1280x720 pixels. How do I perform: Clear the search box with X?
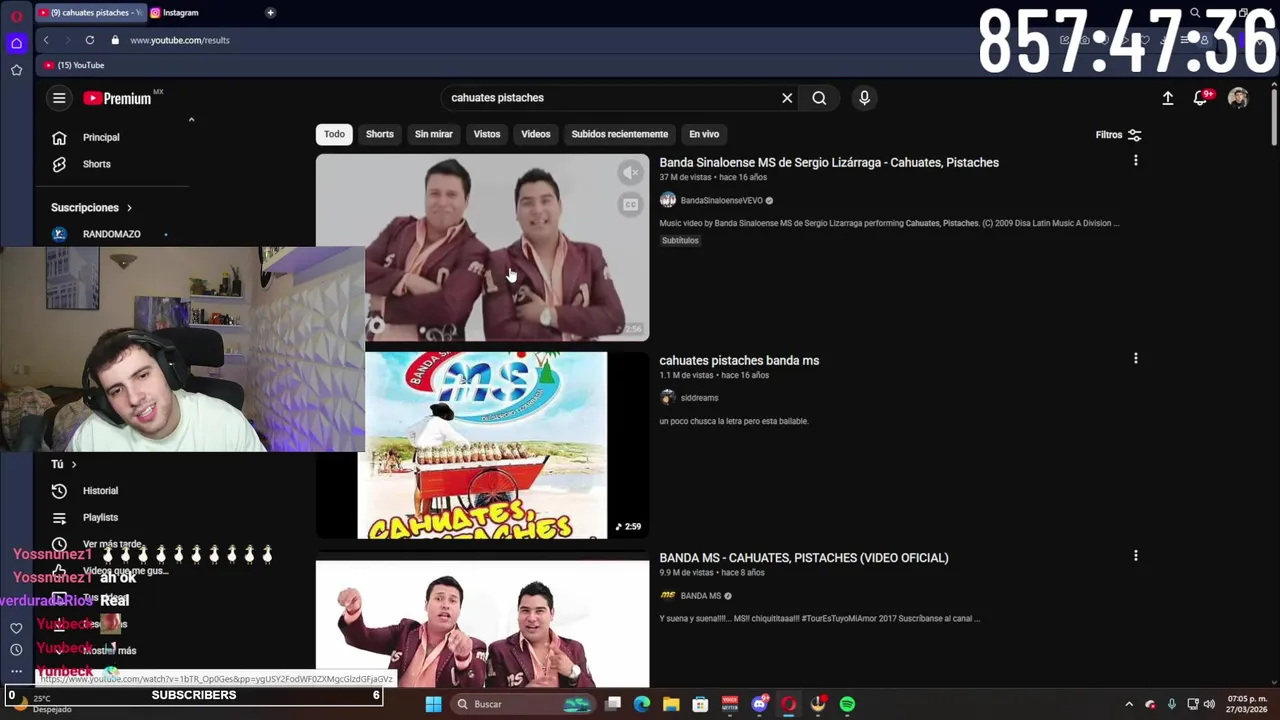787,98
